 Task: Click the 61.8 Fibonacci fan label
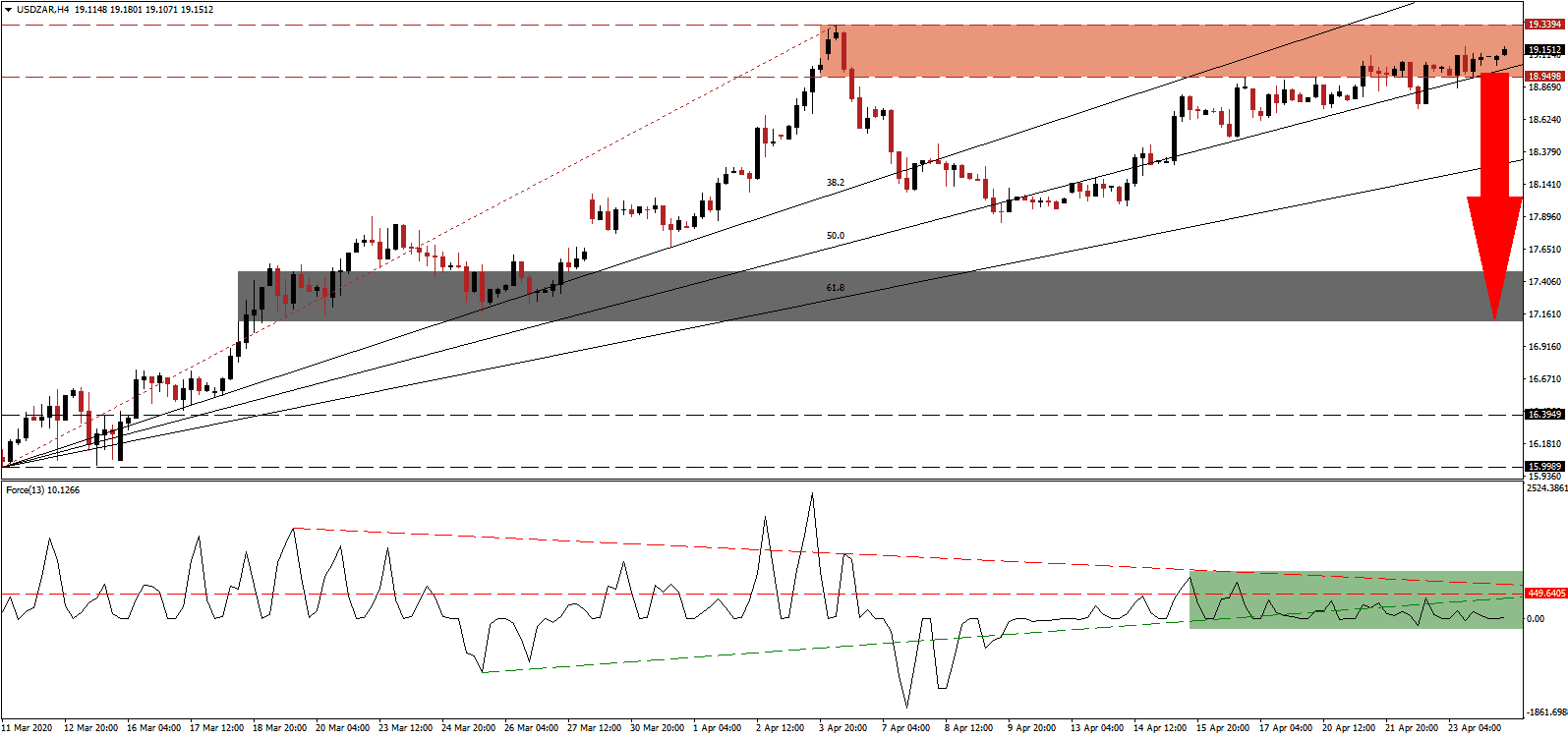(x=835, y=288)
